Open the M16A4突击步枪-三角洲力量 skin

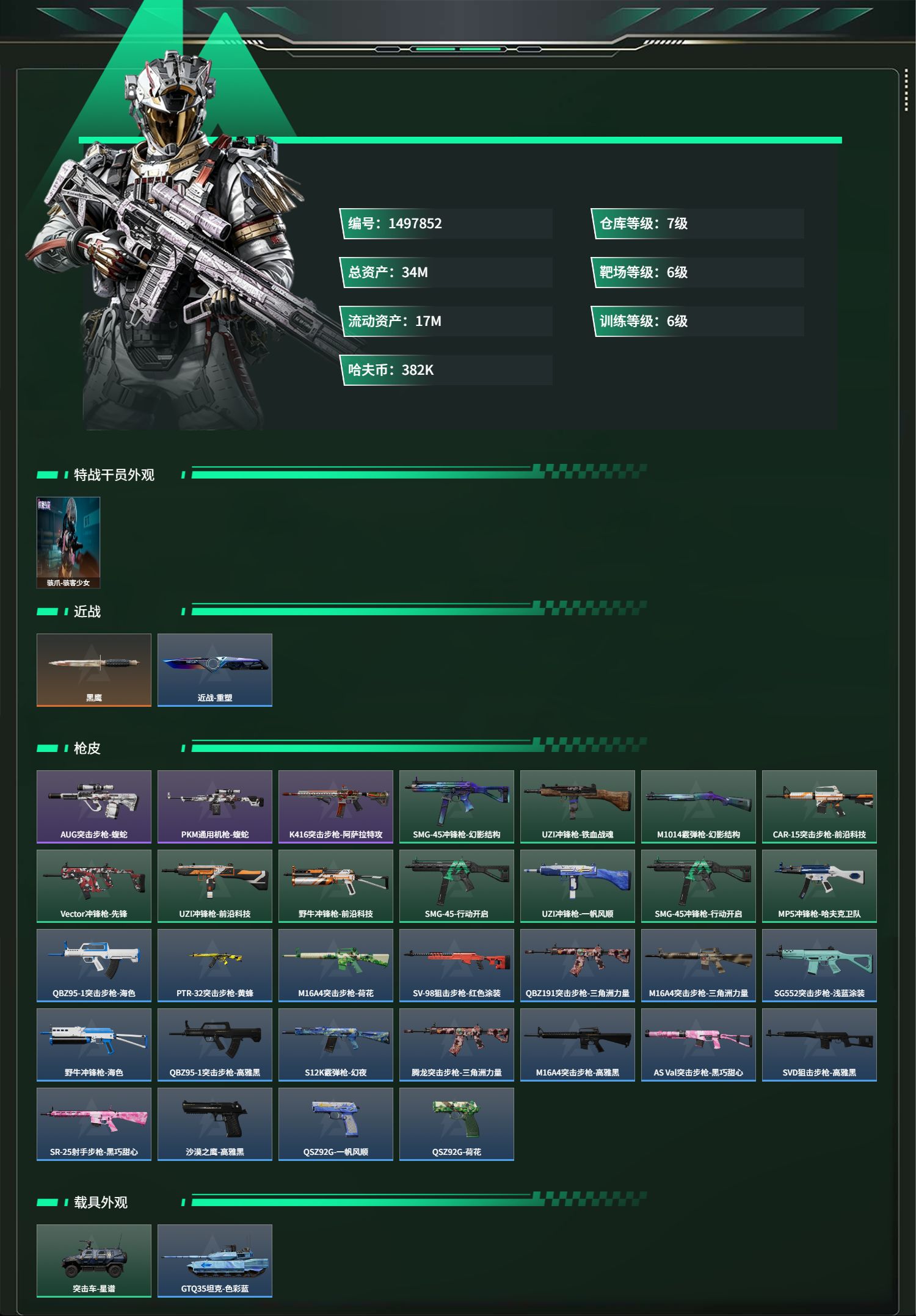(699, 965)
